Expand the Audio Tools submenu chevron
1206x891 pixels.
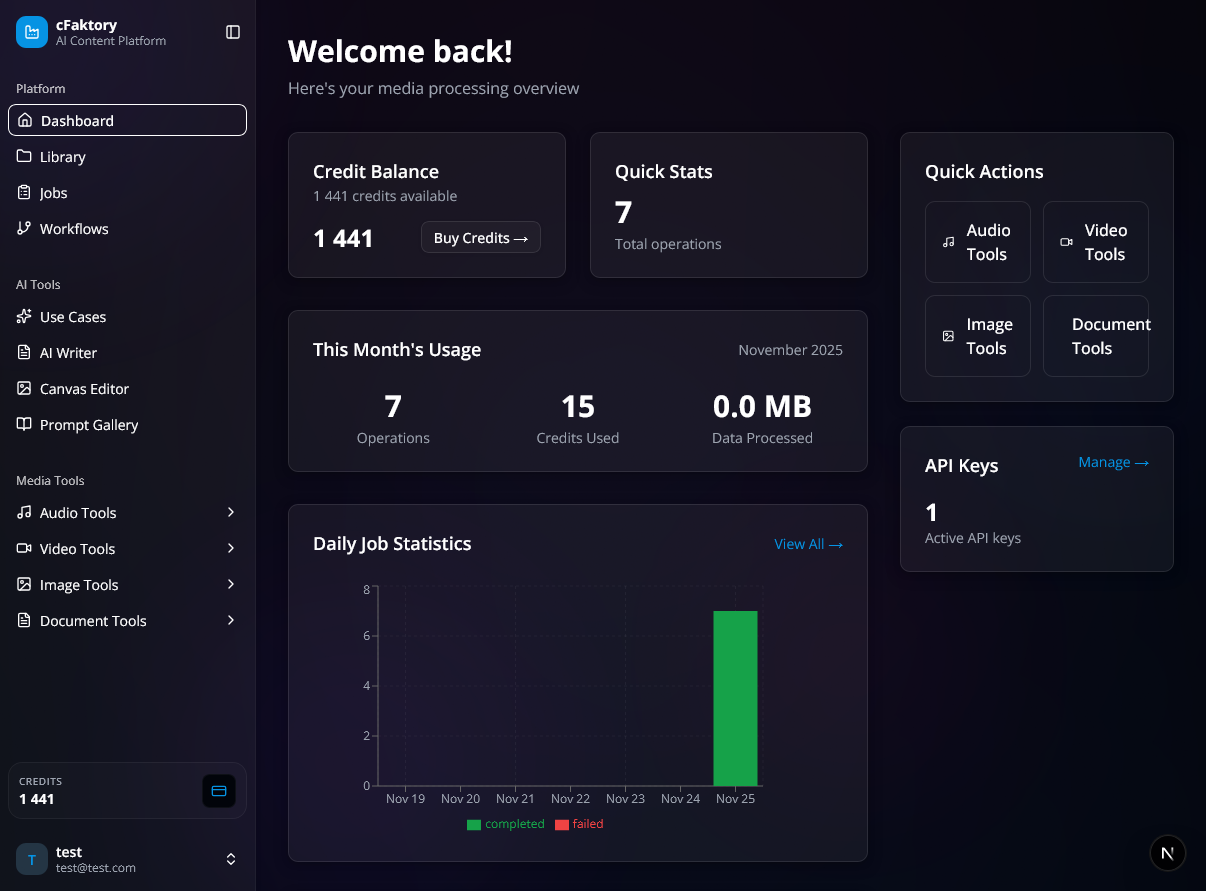[231, 512]
